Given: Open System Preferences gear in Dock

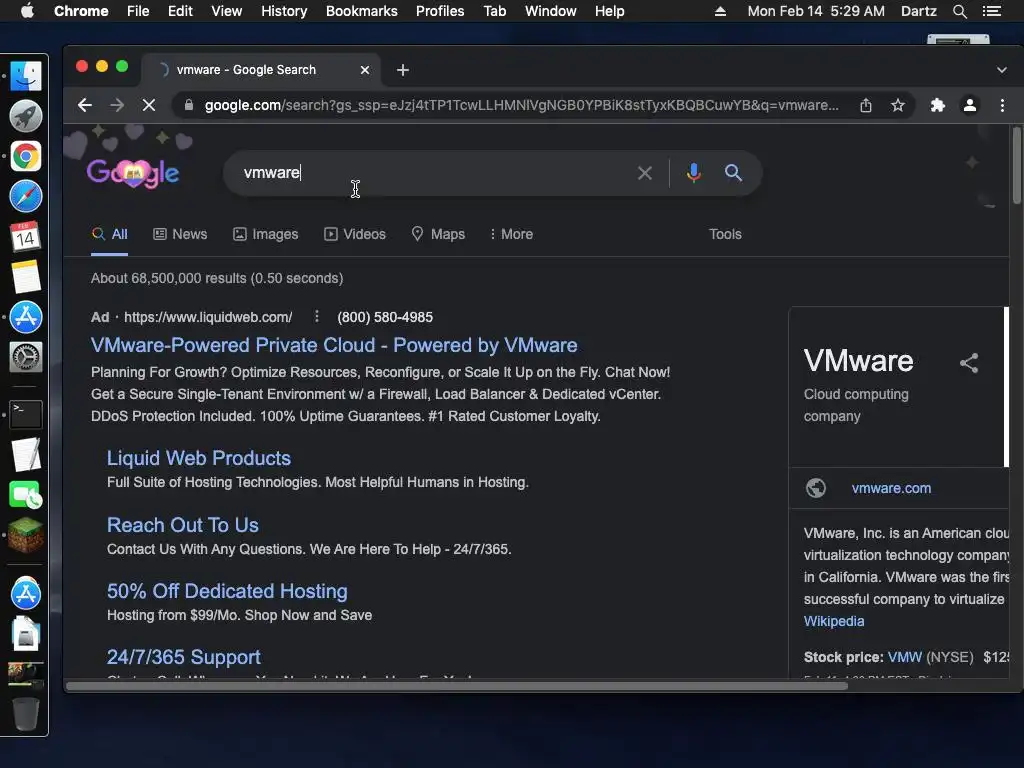Looking at the screenshot, I should [x=25, y=357].
